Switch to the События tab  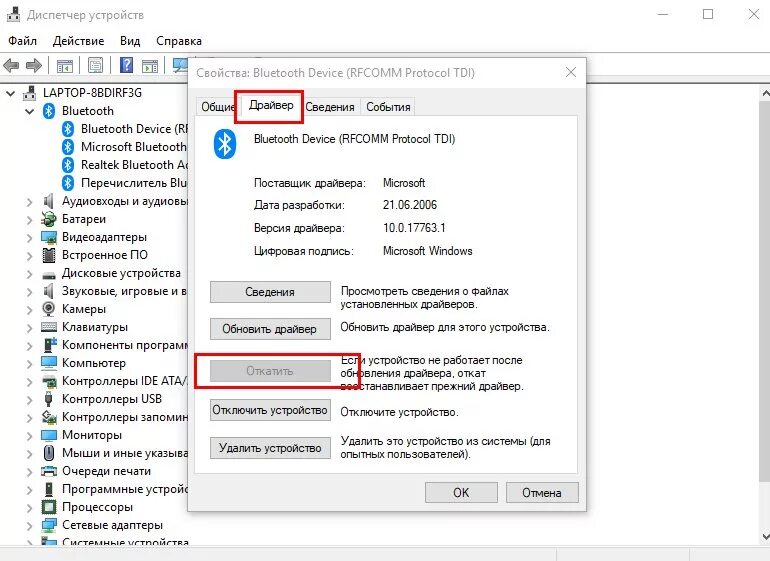(x=388, y=107)
